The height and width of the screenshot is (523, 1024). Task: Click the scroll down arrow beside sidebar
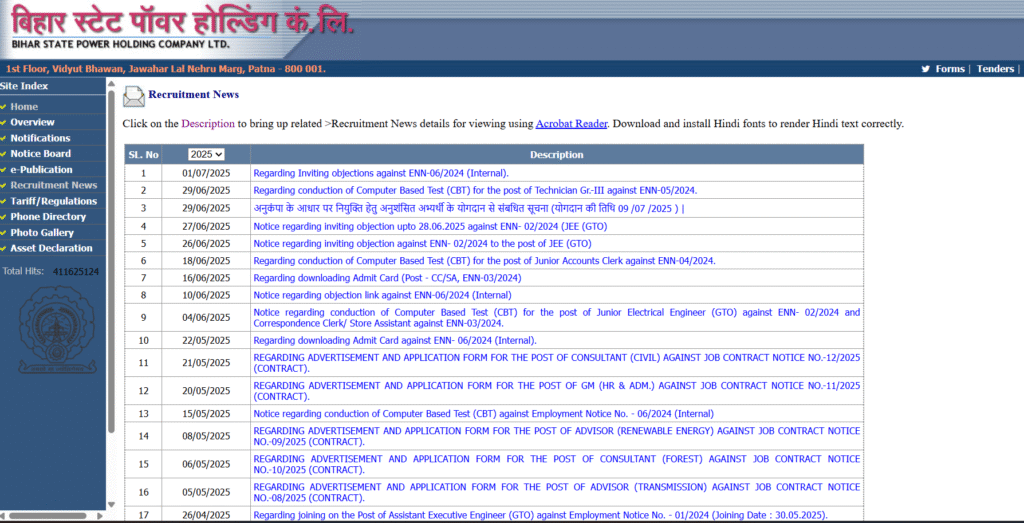[111, 505]
